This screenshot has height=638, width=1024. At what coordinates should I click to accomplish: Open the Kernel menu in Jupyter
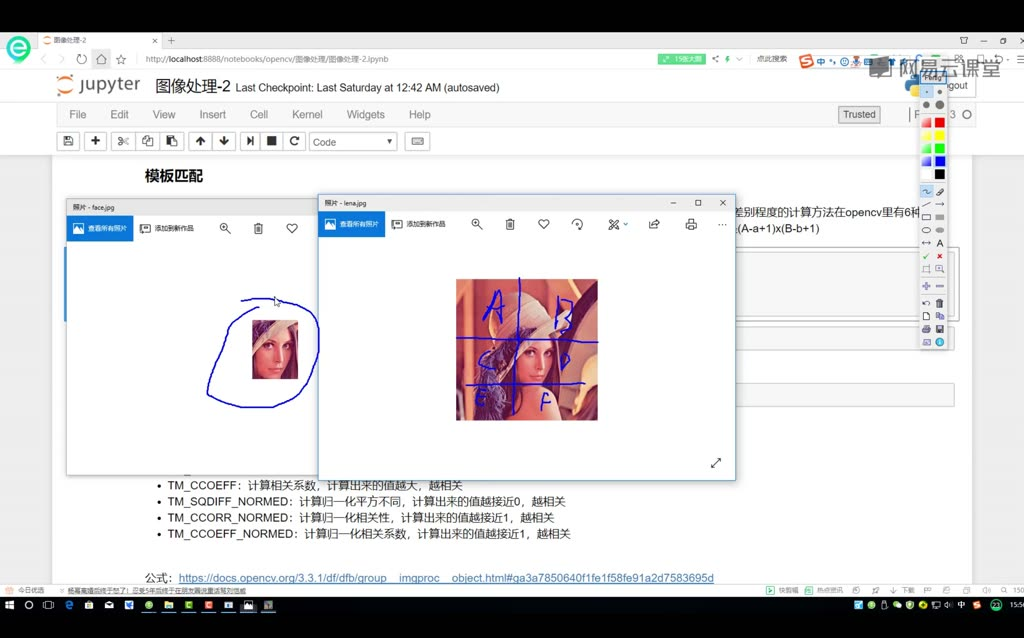coord(307,114)
